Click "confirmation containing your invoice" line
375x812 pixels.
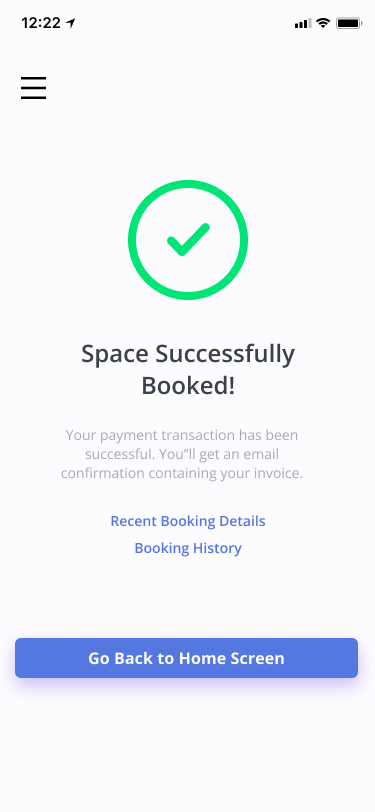[182, 473]
